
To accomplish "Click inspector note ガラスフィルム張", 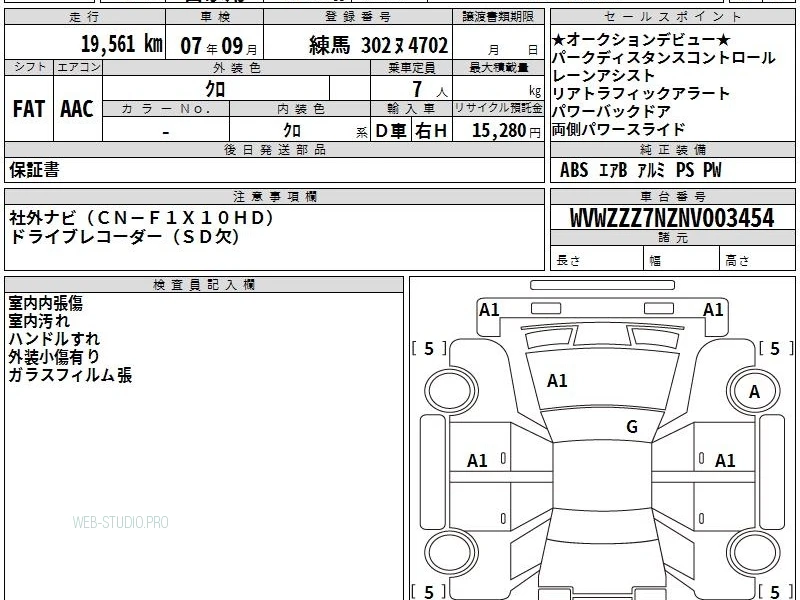I will pos(70,375).
